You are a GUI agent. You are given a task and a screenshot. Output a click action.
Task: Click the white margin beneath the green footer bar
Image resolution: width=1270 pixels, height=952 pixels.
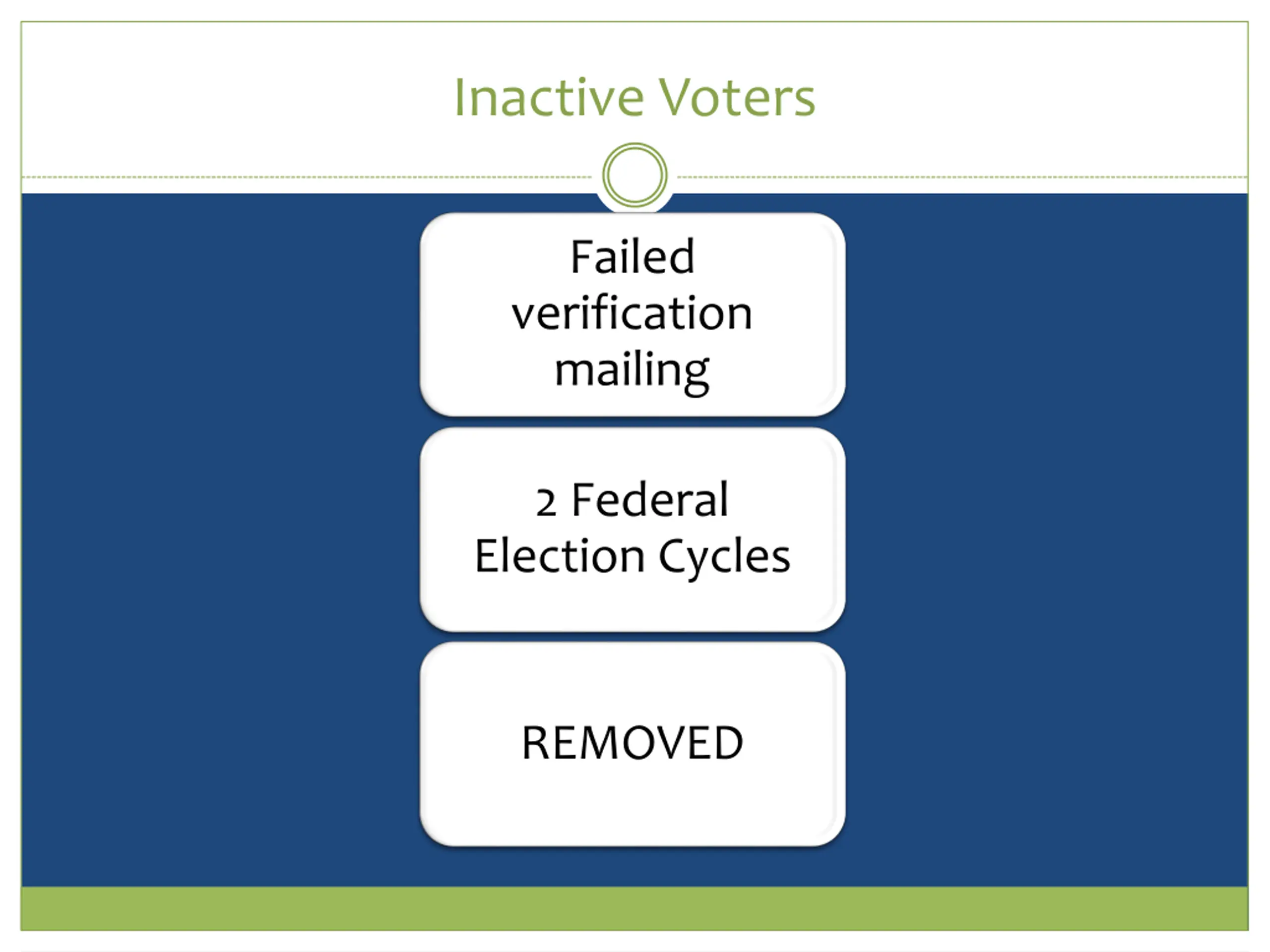635,941
